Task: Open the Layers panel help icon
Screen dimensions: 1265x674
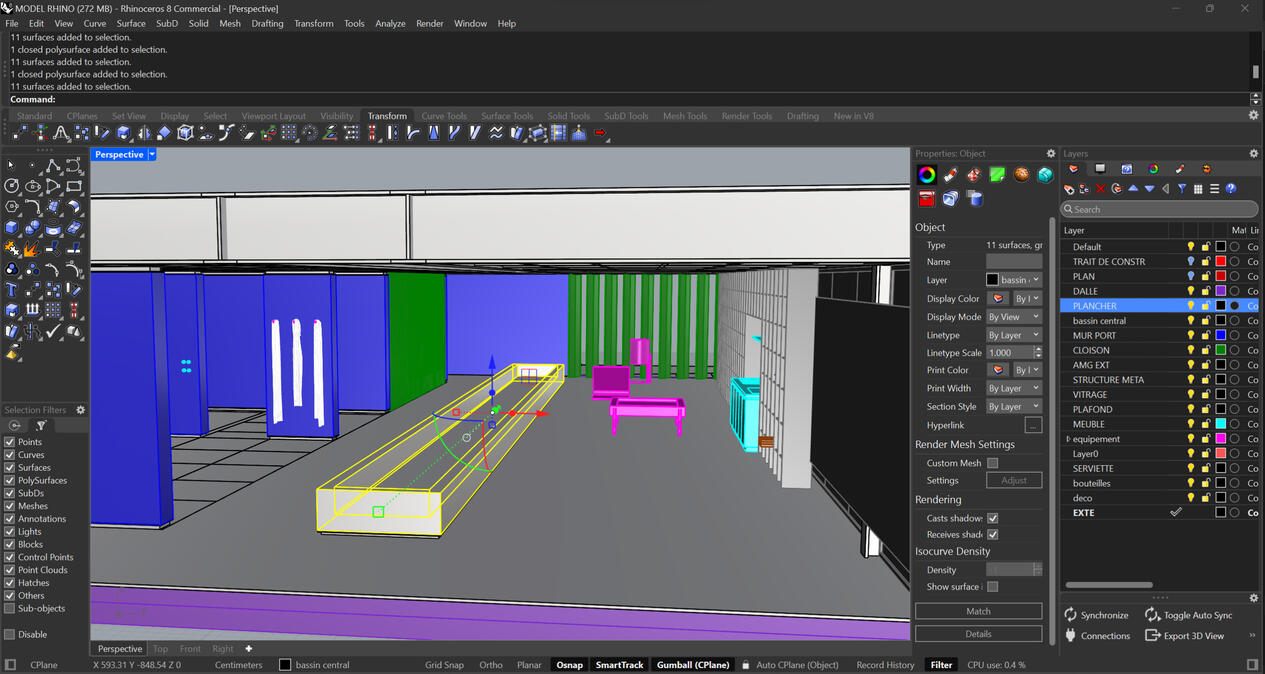Action: tap(1230, 189)
